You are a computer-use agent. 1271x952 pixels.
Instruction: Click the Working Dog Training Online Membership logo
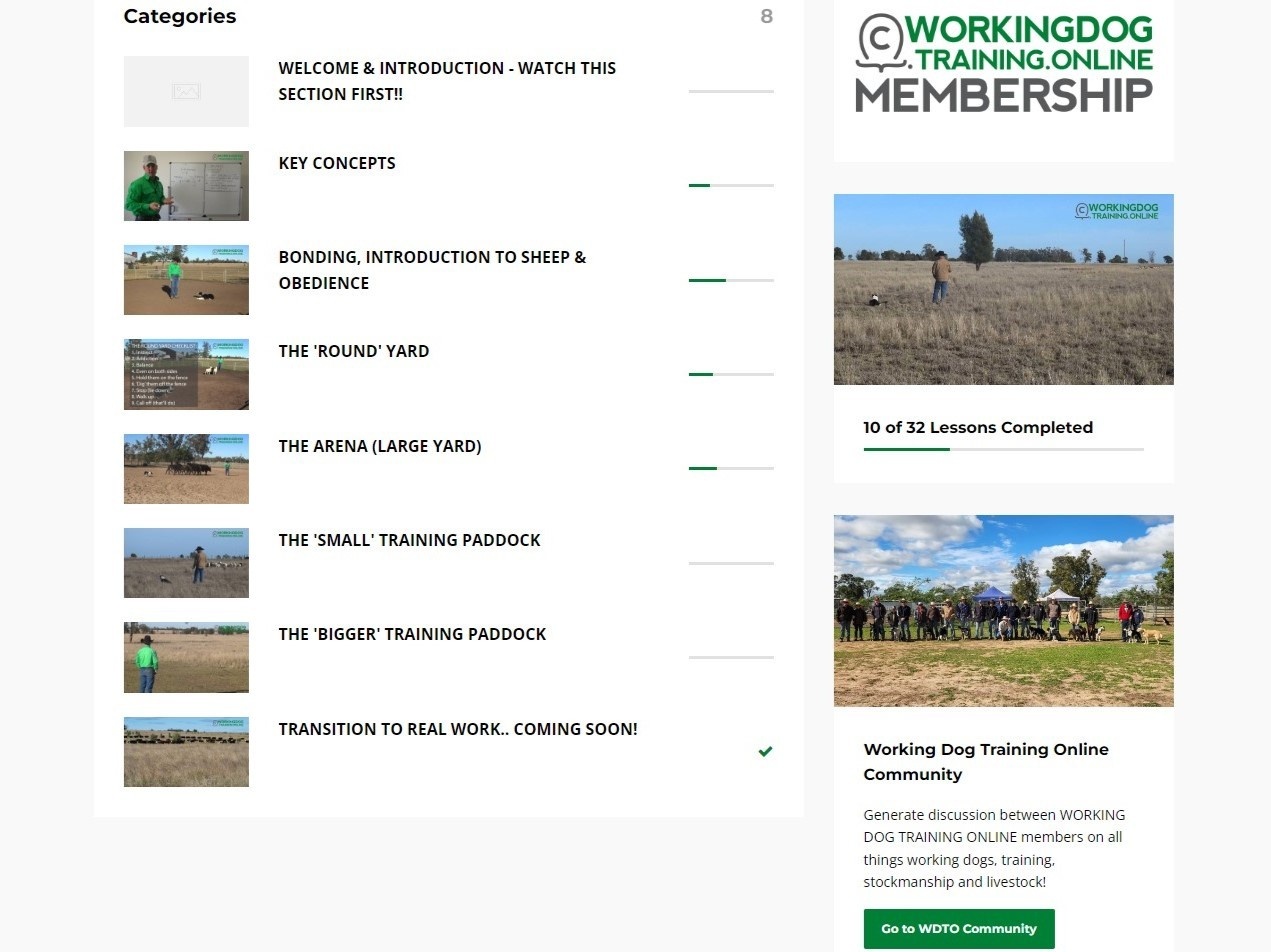tap(1004, 63)
